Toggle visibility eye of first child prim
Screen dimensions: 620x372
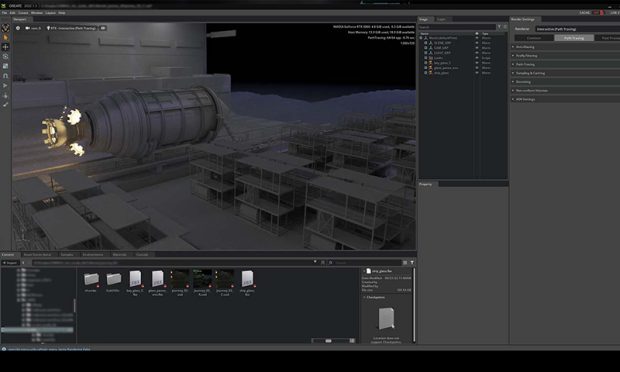click(x=477, y=43)
